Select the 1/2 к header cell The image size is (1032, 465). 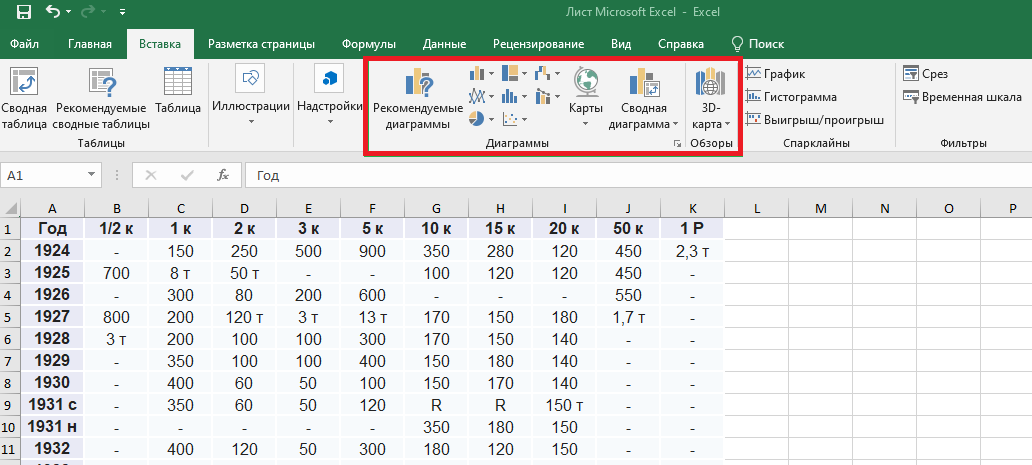(x=116, y=229)
